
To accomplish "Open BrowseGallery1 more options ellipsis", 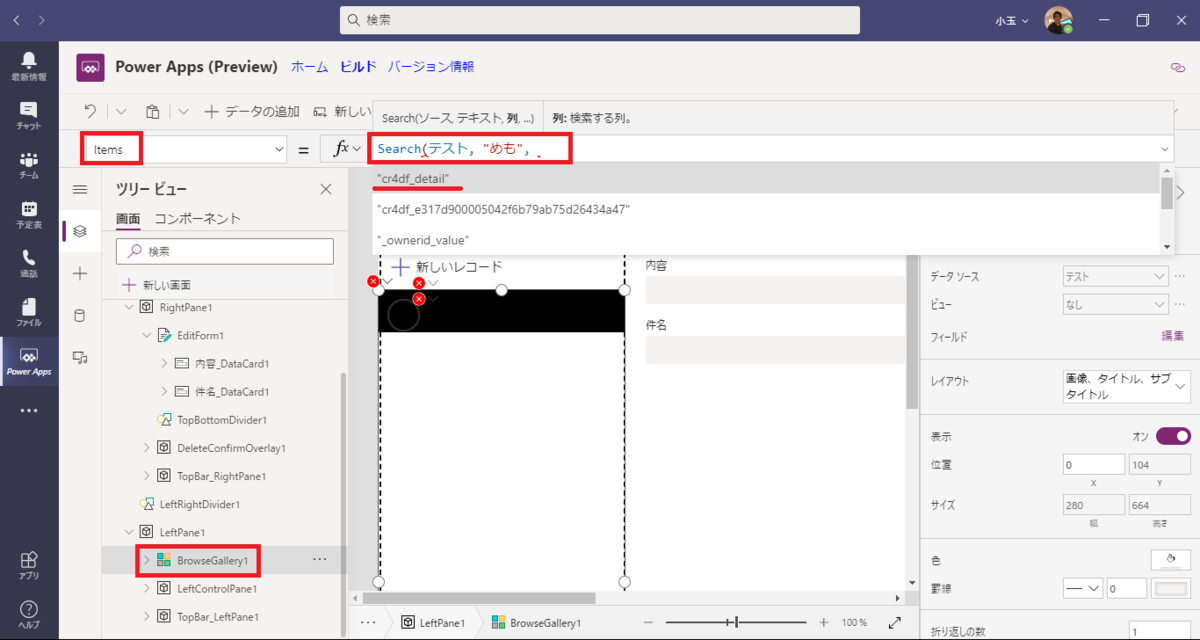I will [x=320, y=560].
